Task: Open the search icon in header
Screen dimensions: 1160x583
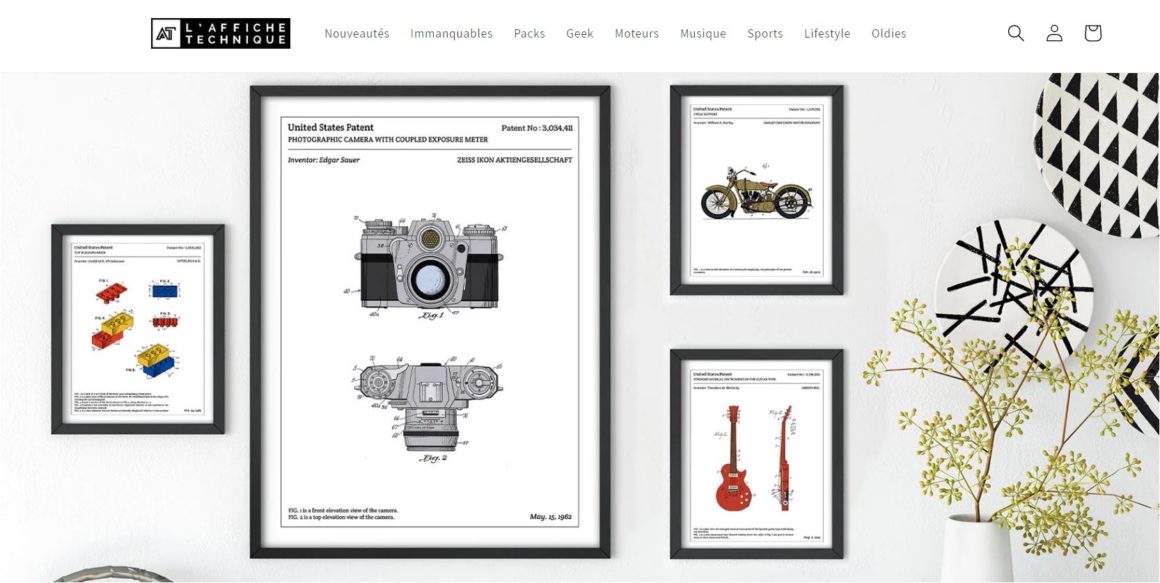Action: (1015, 33)
